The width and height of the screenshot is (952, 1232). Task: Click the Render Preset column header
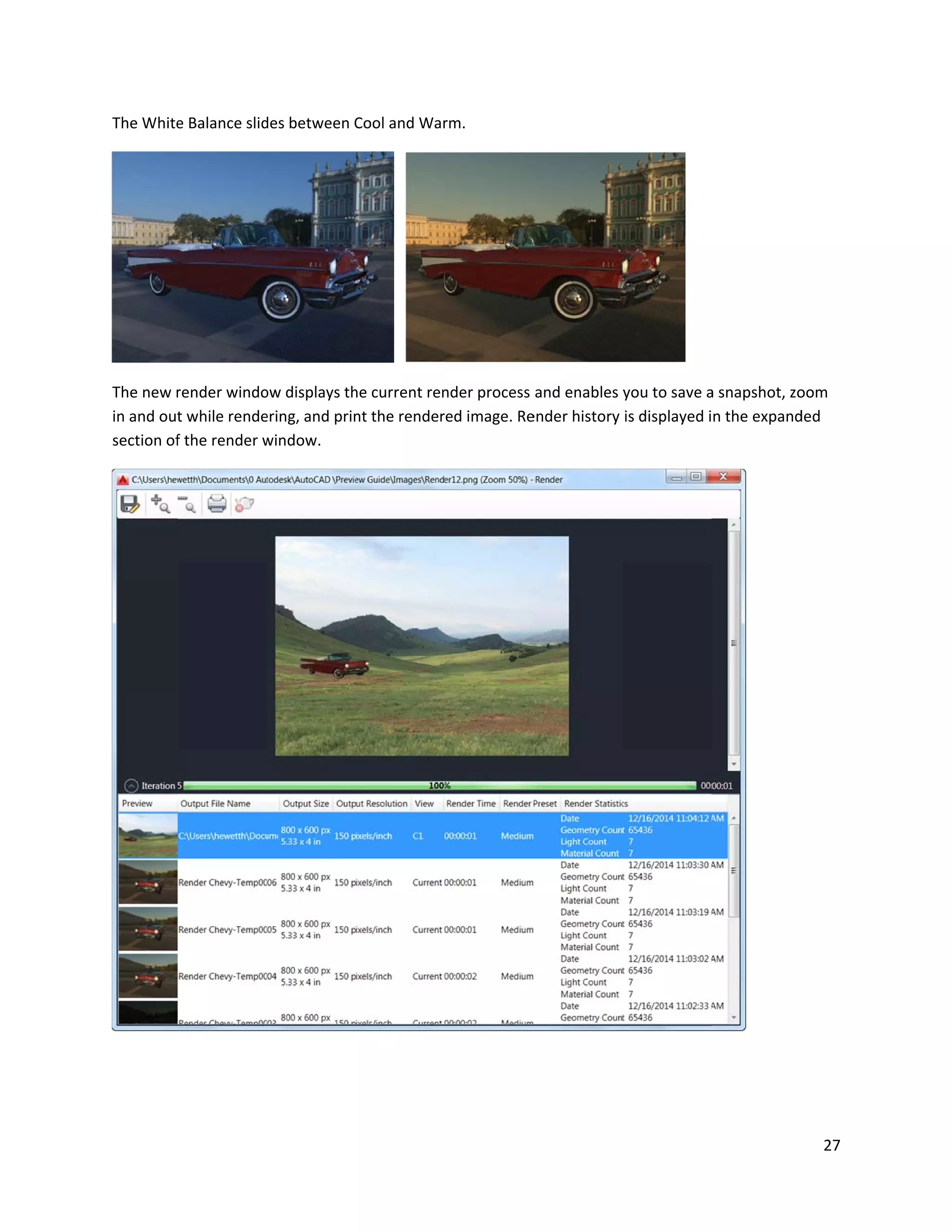click(x=529, y=803)
